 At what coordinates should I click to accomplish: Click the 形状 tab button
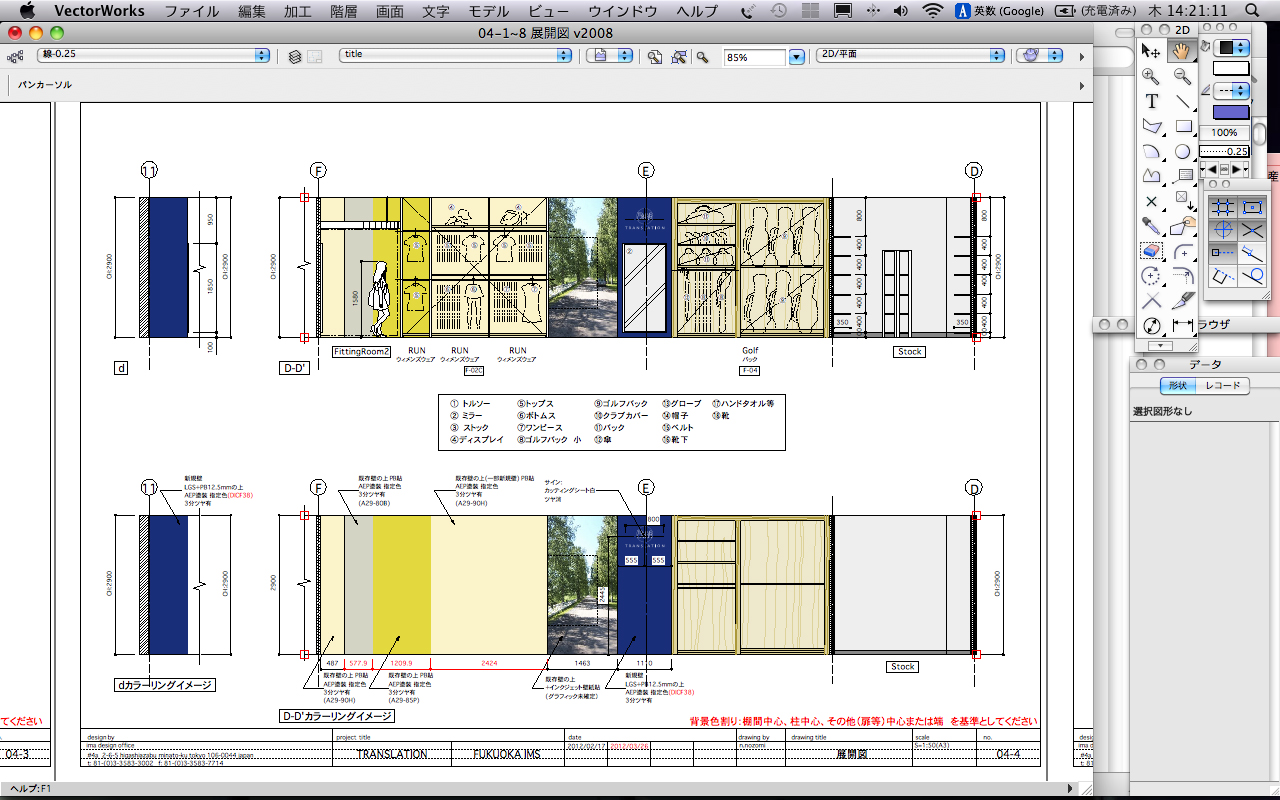[1177, 386]
